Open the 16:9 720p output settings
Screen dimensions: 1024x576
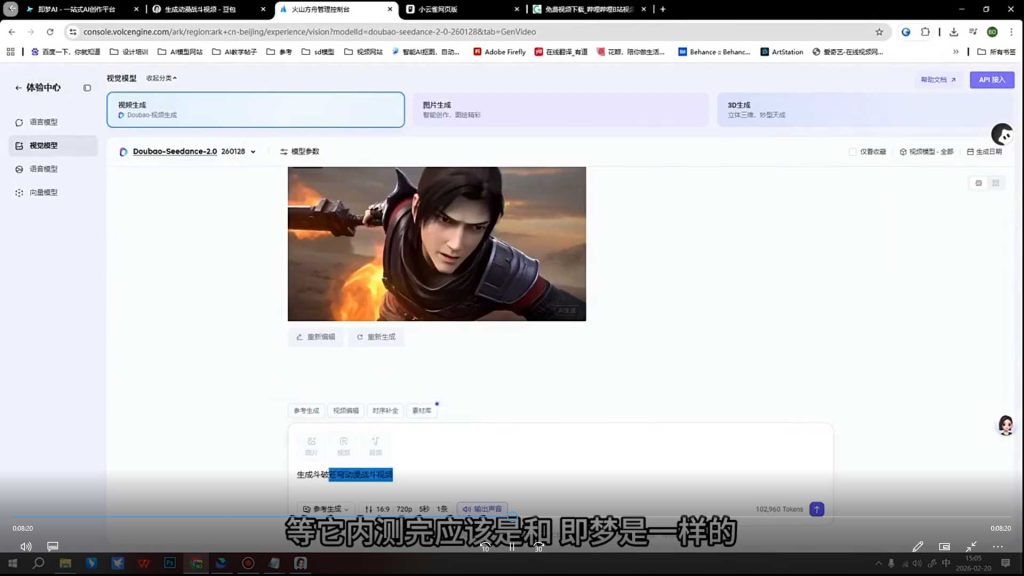pyautogui.click(x=406, y=509)
